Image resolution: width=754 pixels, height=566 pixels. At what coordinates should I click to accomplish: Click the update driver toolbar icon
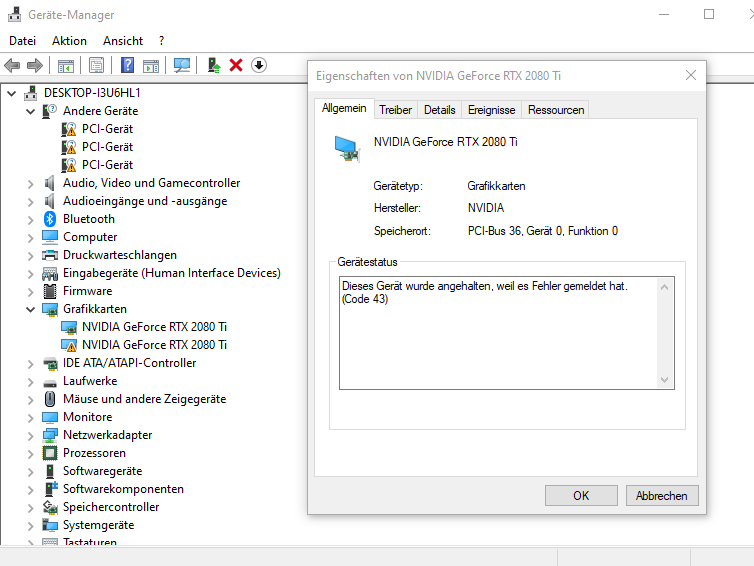(214, 65)
